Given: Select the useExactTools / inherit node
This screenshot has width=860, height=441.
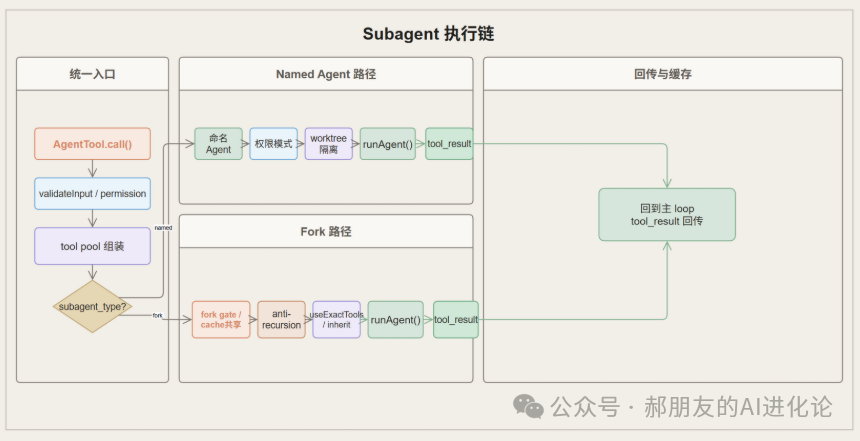Looking at the screenshot, I should [336, 319].
